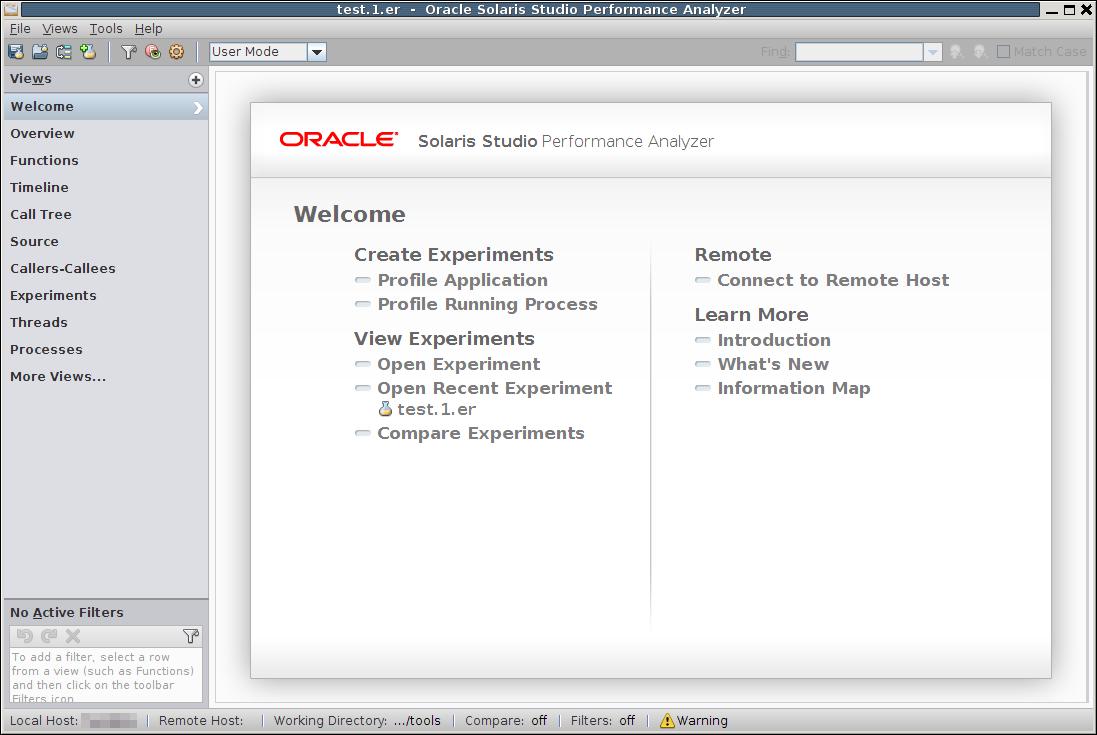Click the Open Recent Experiment link

[495, 388]
